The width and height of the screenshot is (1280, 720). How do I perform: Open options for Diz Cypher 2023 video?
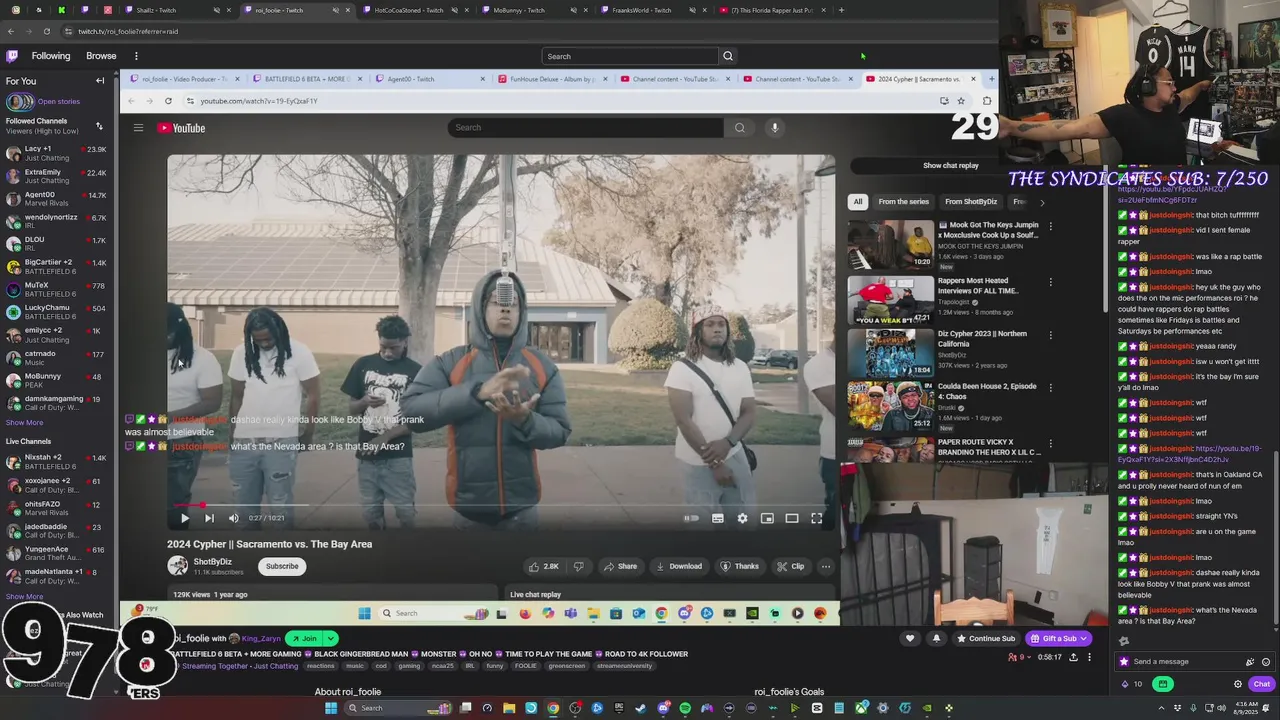[x=1050, y=336]
